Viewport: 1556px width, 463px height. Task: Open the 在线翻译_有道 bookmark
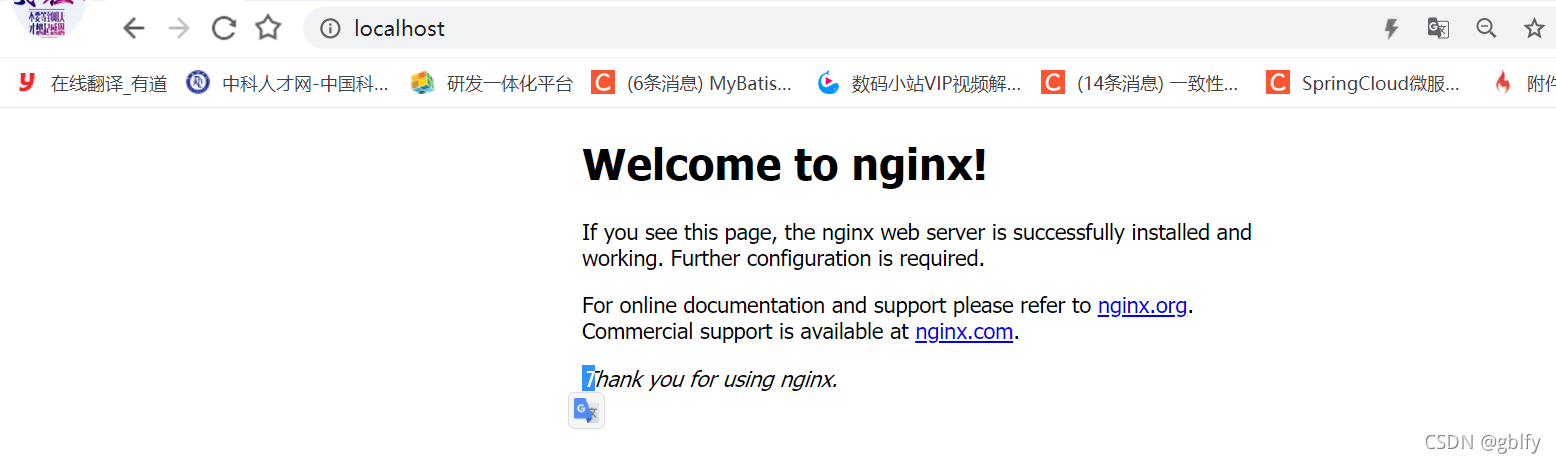93,84
